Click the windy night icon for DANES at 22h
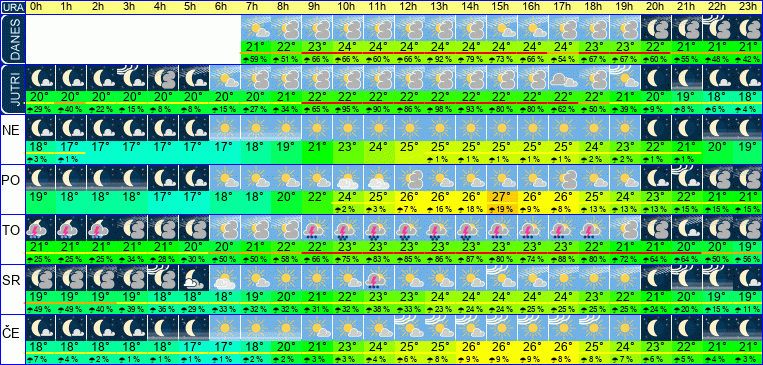The image size is (763, 365). (717, 27)
